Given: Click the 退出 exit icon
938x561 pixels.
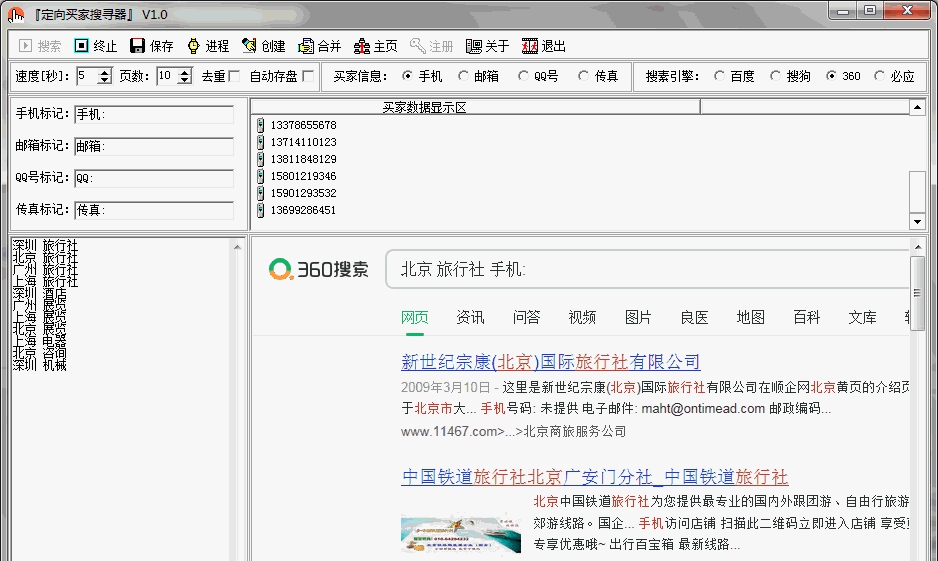Looking at the screenshot, I should click(x=529, y=46).
